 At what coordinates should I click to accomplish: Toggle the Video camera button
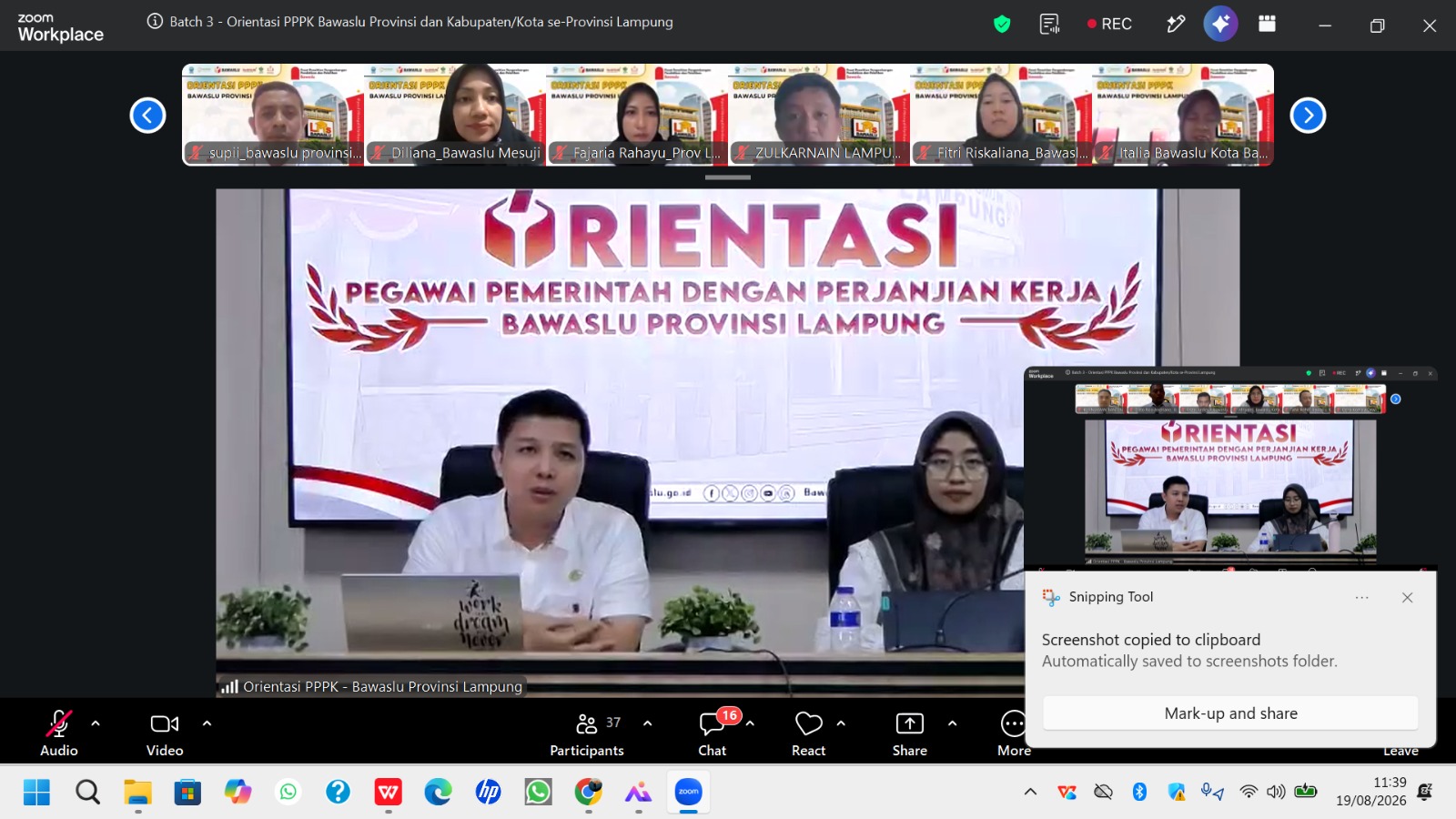(x=165, y=733)
